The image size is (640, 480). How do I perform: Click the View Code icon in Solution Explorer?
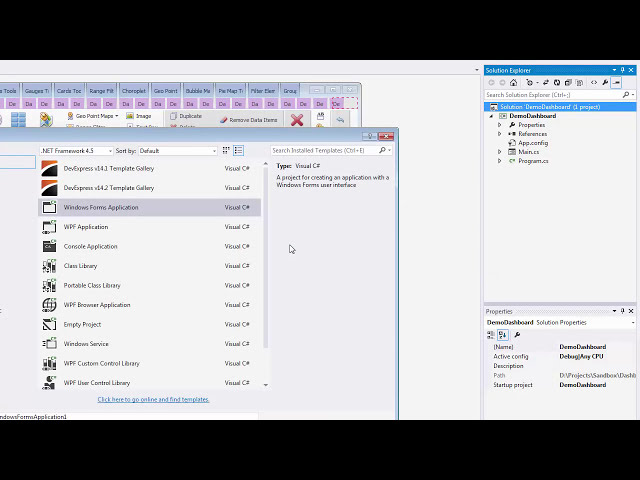click(594, 82)
